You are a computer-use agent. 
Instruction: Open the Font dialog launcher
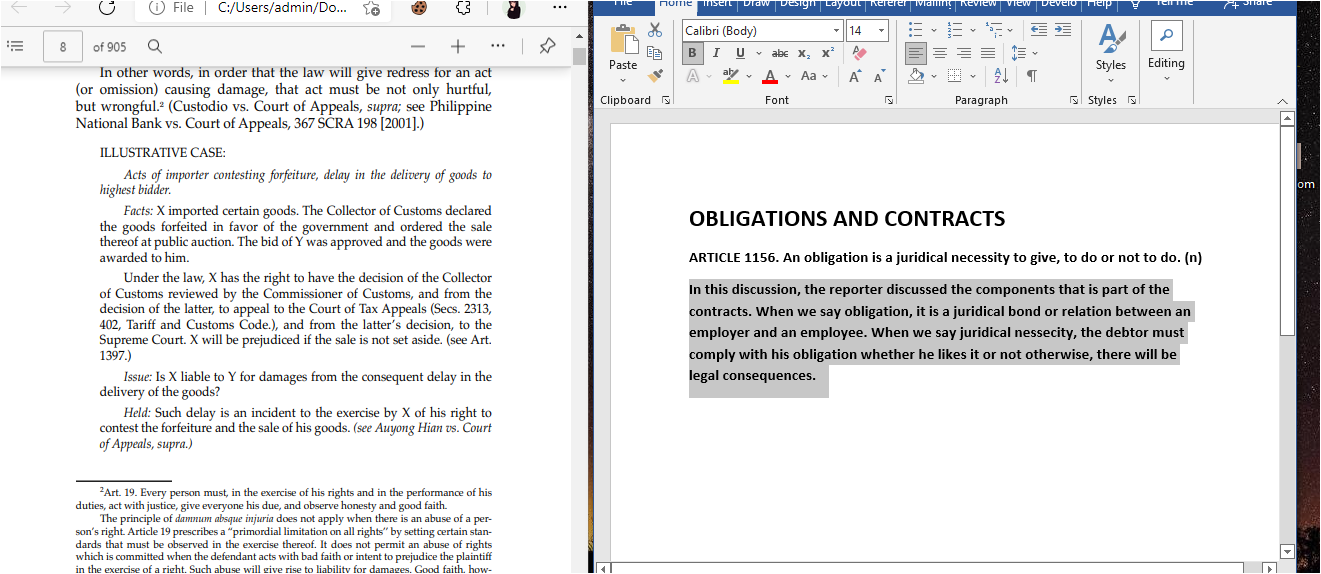[889, 100]
